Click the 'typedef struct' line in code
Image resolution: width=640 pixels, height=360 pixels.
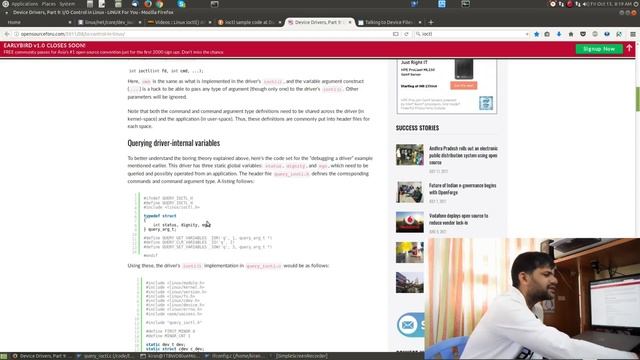coord(160,216)
